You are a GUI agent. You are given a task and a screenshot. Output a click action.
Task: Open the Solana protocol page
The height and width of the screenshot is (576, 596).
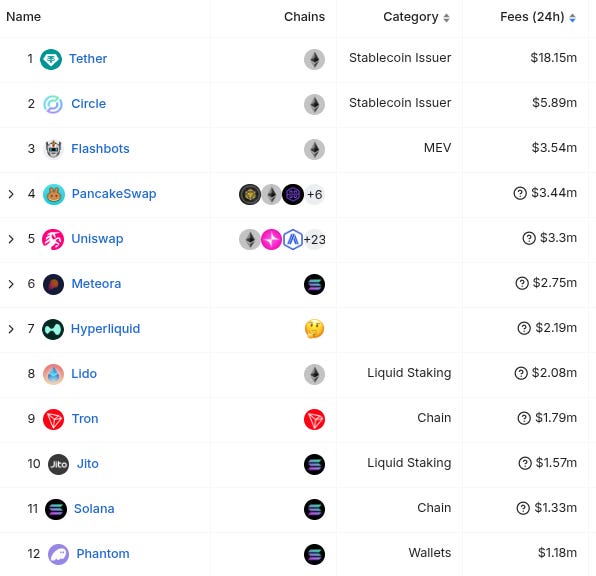click(94, 509)
